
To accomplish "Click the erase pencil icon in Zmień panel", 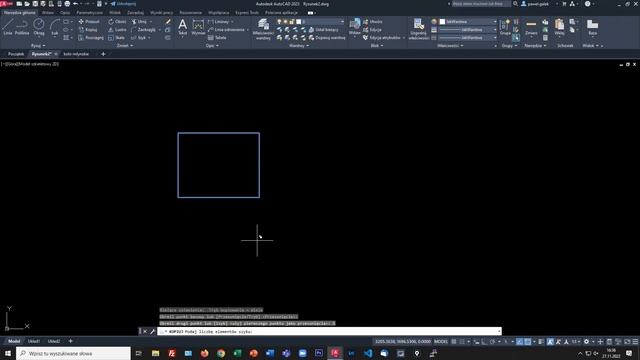I will (x=168, y=22).
